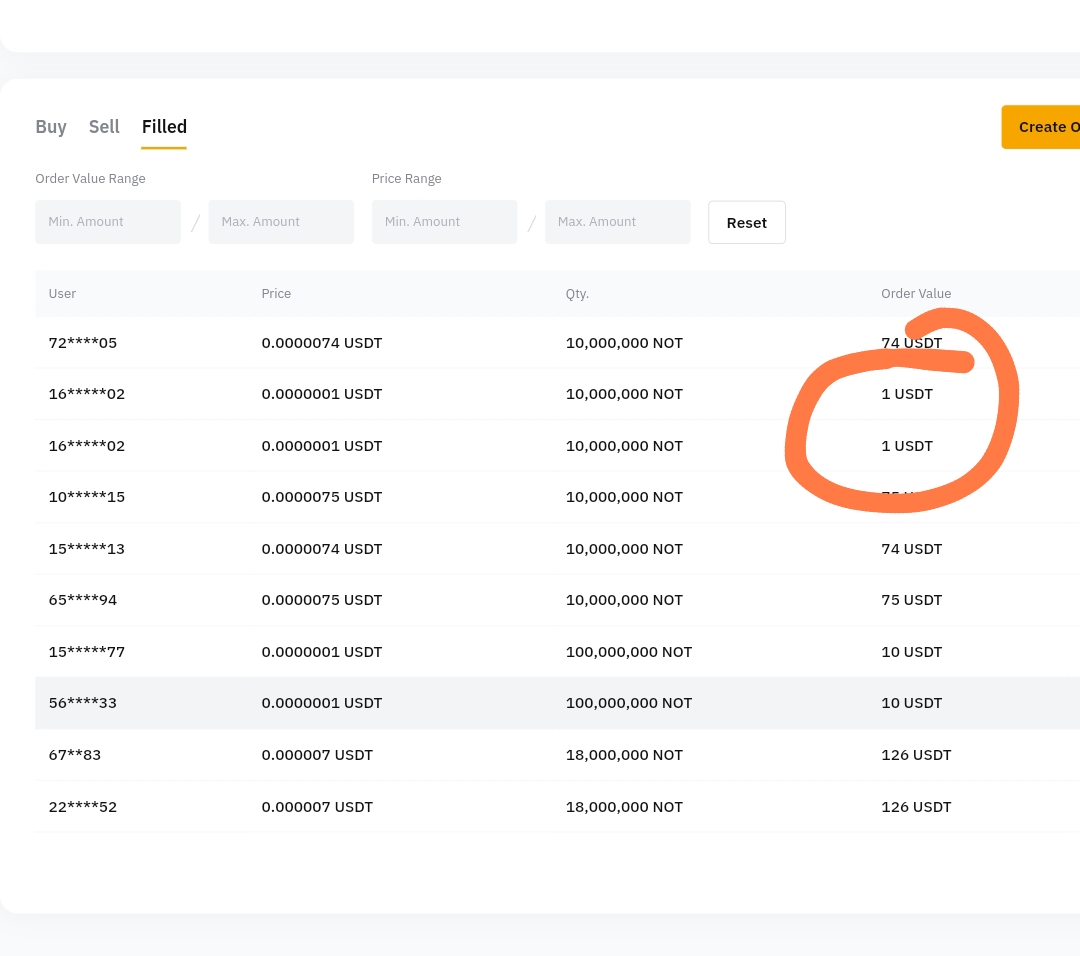Image resolution: width=1080 pixels, height=956 pixels.
Task: Click order value 75 USDT of user 65****94
Action: click(x=911, y=600)
